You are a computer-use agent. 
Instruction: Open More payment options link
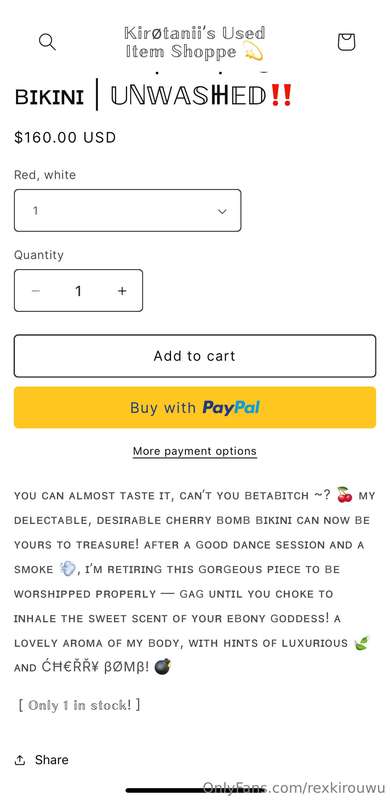point(194,451)
